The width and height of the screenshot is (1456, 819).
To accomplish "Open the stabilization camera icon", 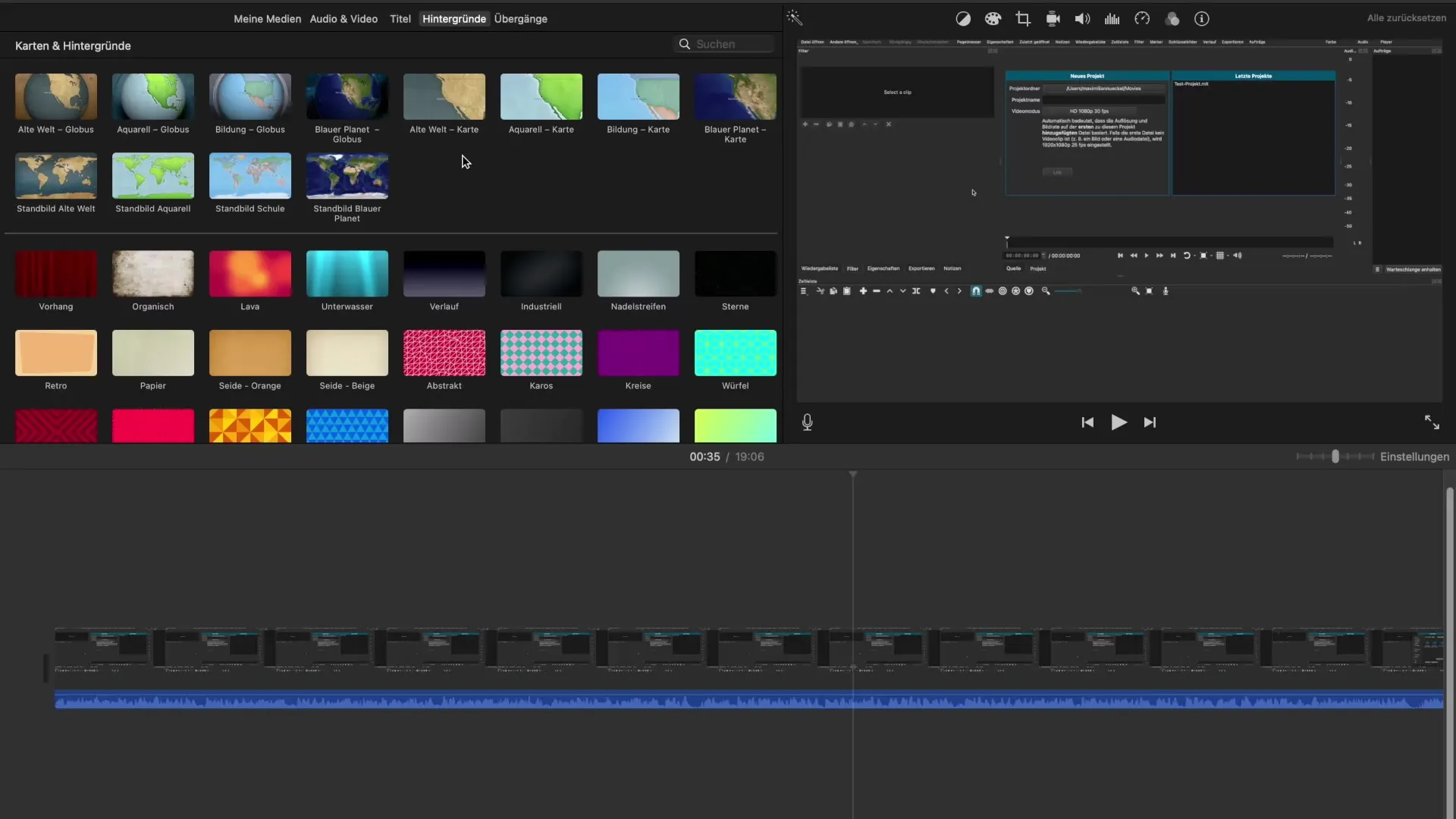I will (1053, 19).
